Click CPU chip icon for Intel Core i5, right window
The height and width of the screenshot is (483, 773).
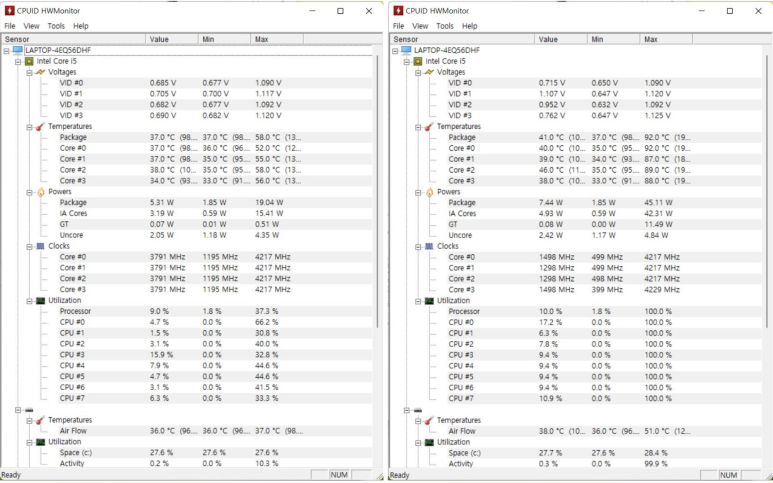coord(418,61)
